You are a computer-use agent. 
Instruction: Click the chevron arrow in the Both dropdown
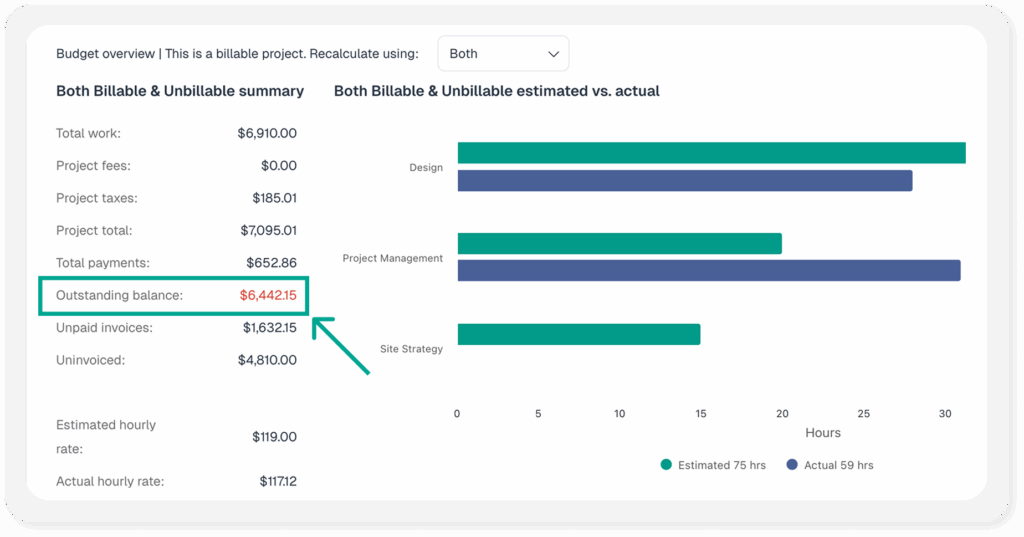(x=553, y=54)
